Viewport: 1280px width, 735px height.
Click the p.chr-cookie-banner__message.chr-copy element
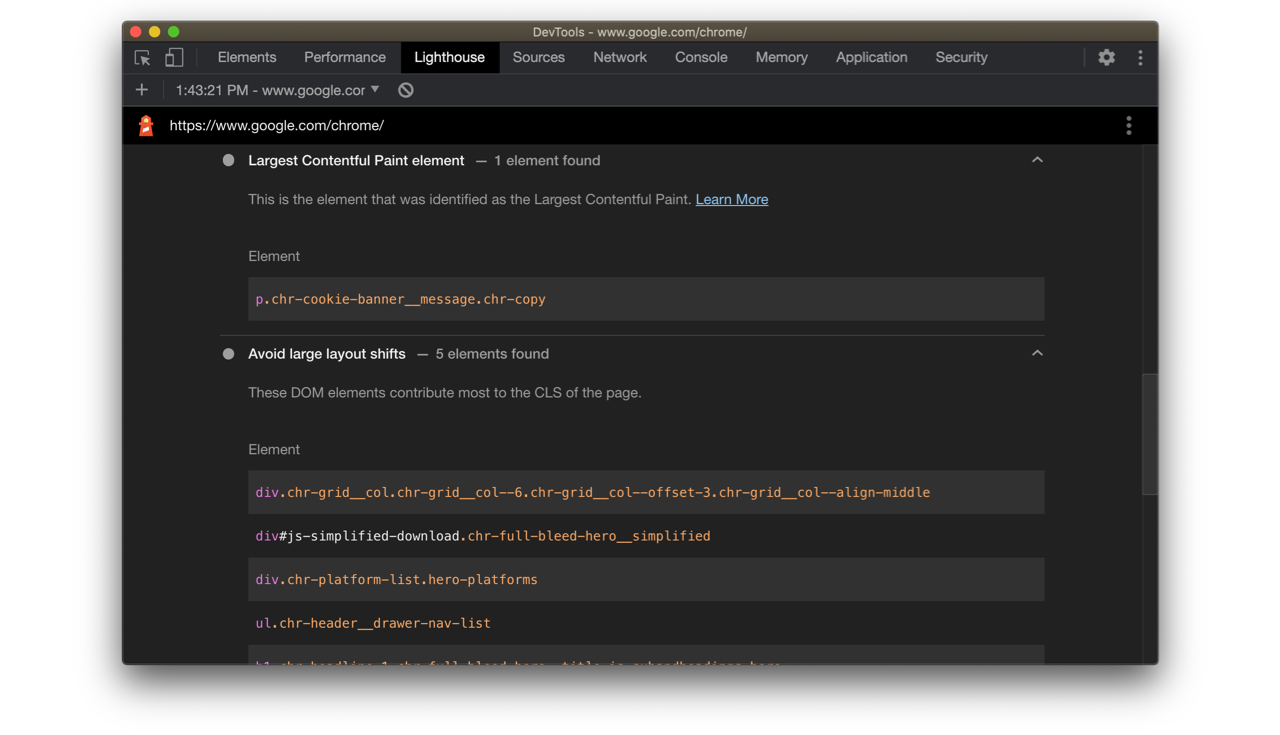[x=400, y=299]
